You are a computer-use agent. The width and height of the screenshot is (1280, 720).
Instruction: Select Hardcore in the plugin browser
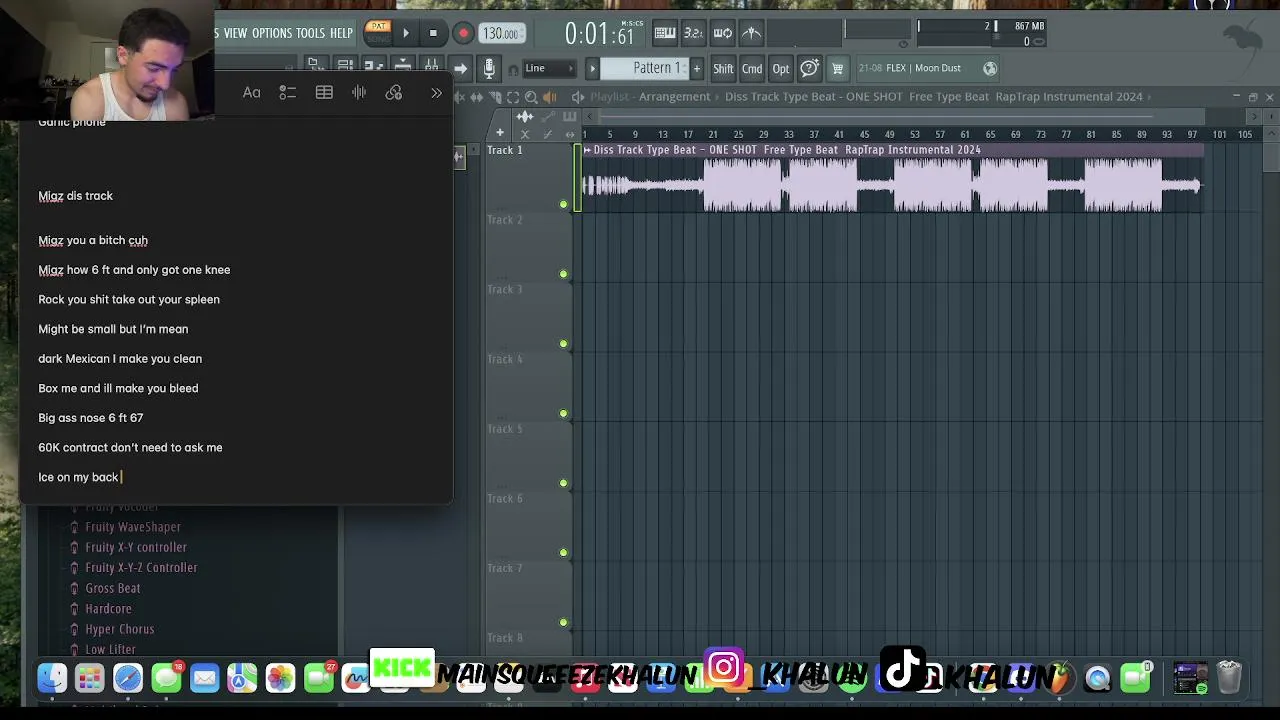tap(108, 609)
